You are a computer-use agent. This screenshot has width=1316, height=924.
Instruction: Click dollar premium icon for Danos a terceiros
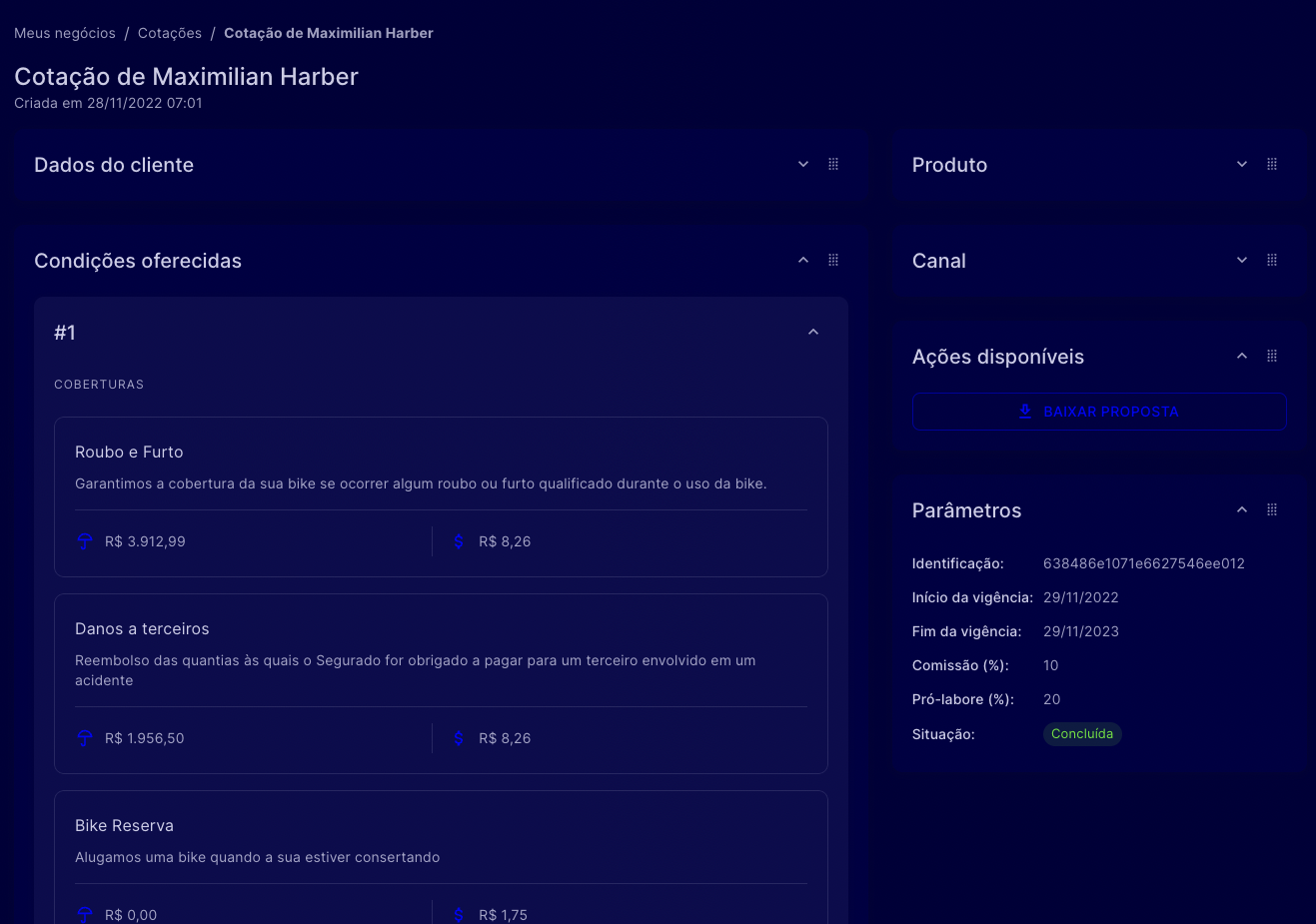pos(459,738)
